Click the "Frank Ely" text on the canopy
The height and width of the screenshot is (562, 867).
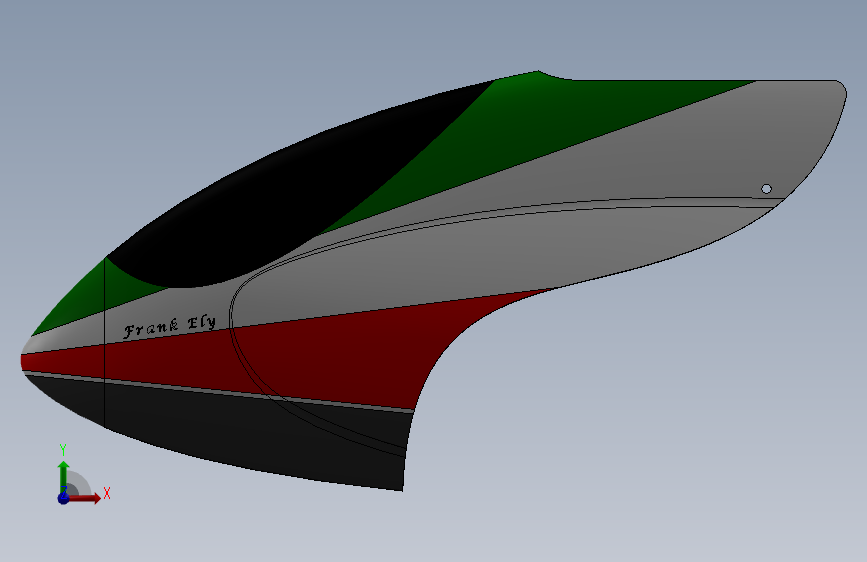click(x=169, y=326)
